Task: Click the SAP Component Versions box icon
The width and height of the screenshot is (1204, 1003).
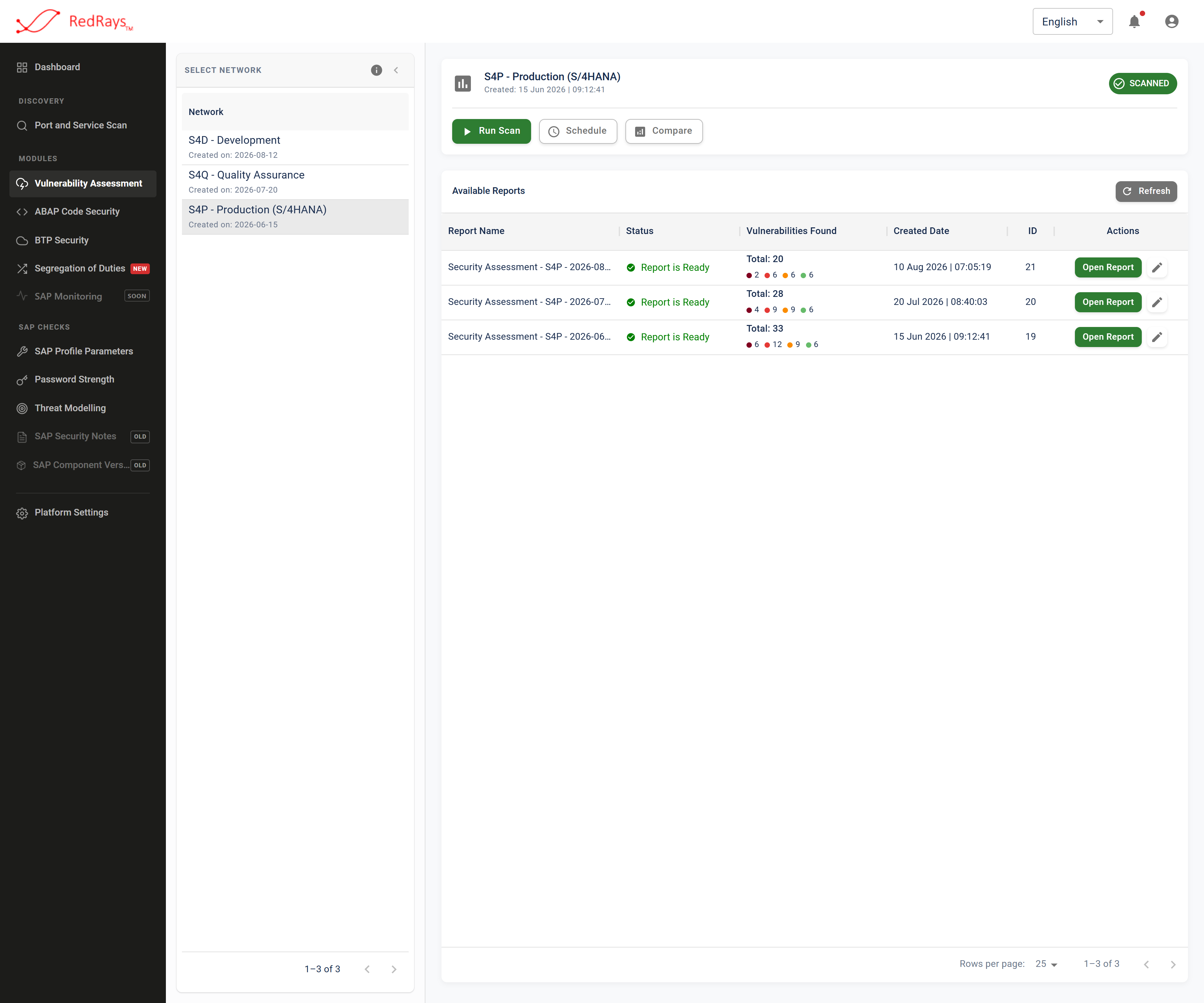Action: pos(21,465)
